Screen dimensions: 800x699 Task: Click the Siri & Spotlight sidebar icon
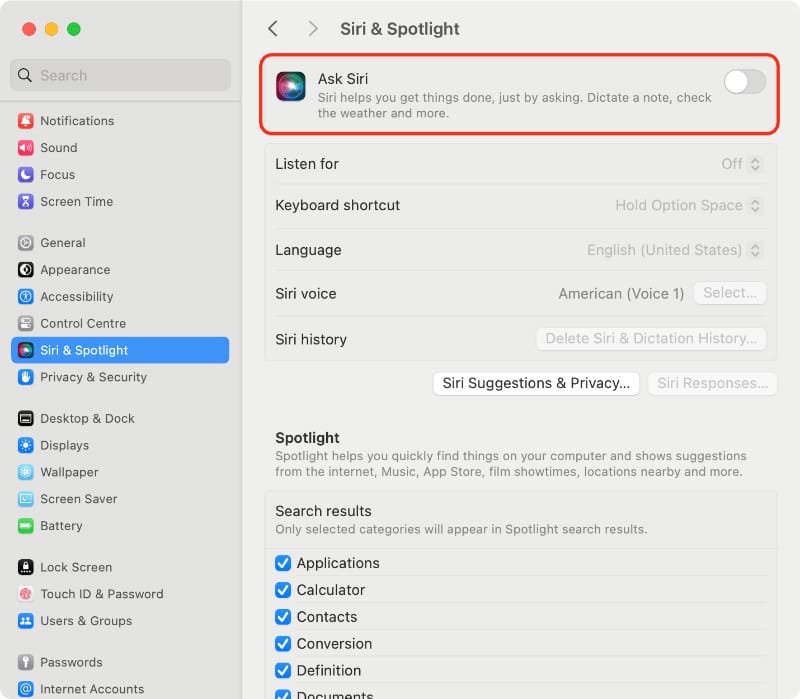click(26, 350)
